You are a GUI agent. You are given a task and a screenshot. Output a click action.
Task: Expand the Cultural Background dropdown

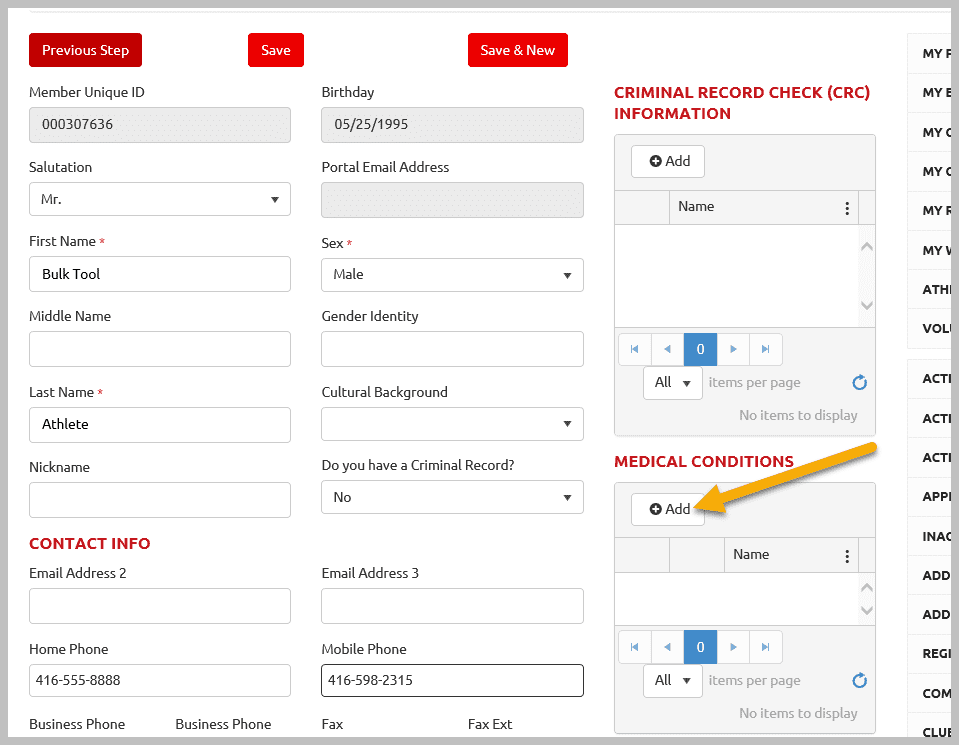pos(453,424)
